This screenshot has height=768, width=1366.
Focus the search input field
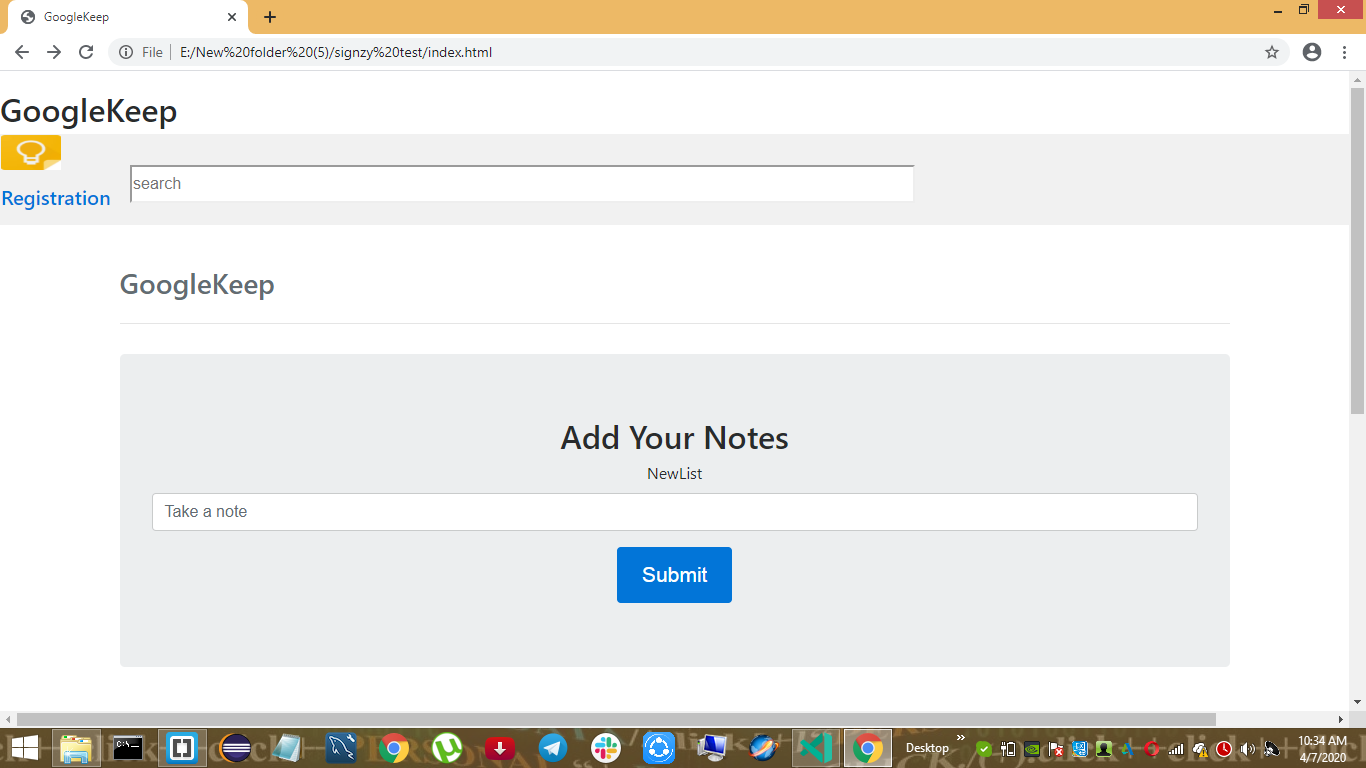522,184
